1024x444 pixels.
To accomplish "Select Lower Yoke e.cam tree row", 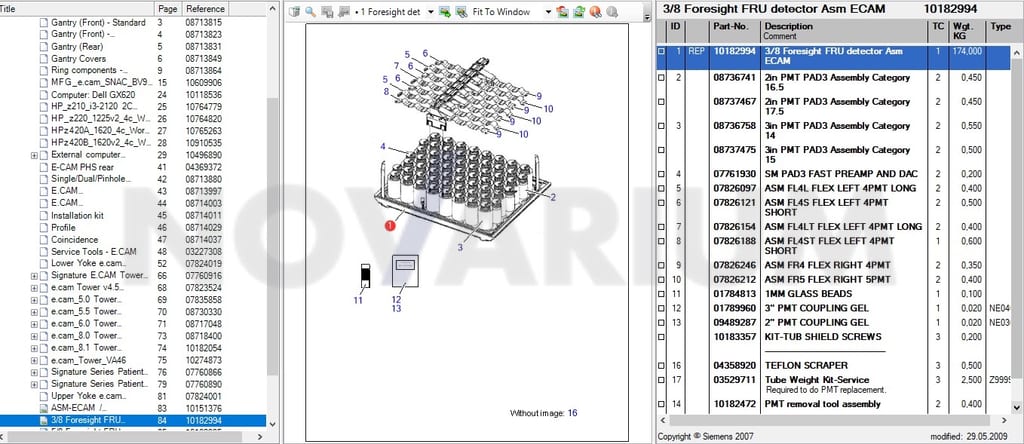I will coord(133,264).
